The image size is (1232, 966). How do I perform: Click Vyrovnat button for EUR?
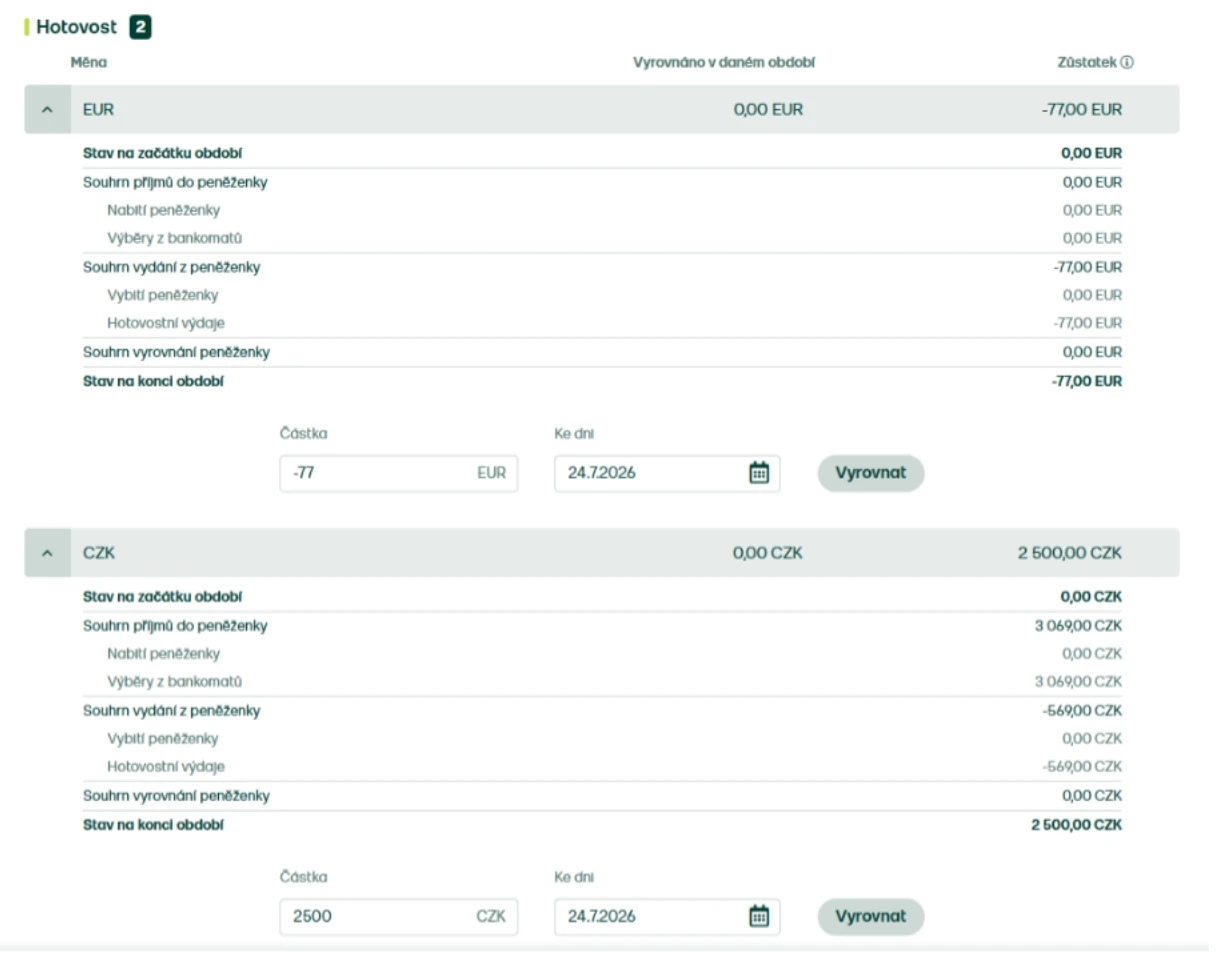[x=870, y=473]
